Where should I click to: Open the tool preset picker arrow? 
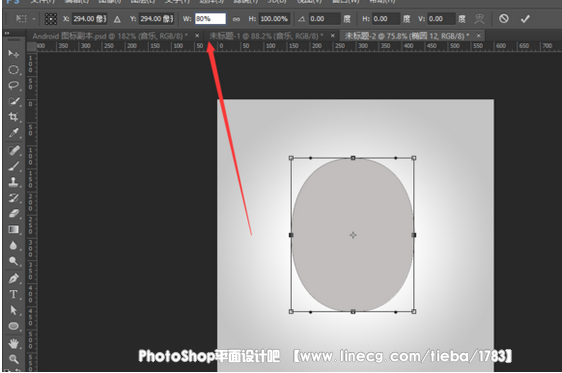[34, 19]
